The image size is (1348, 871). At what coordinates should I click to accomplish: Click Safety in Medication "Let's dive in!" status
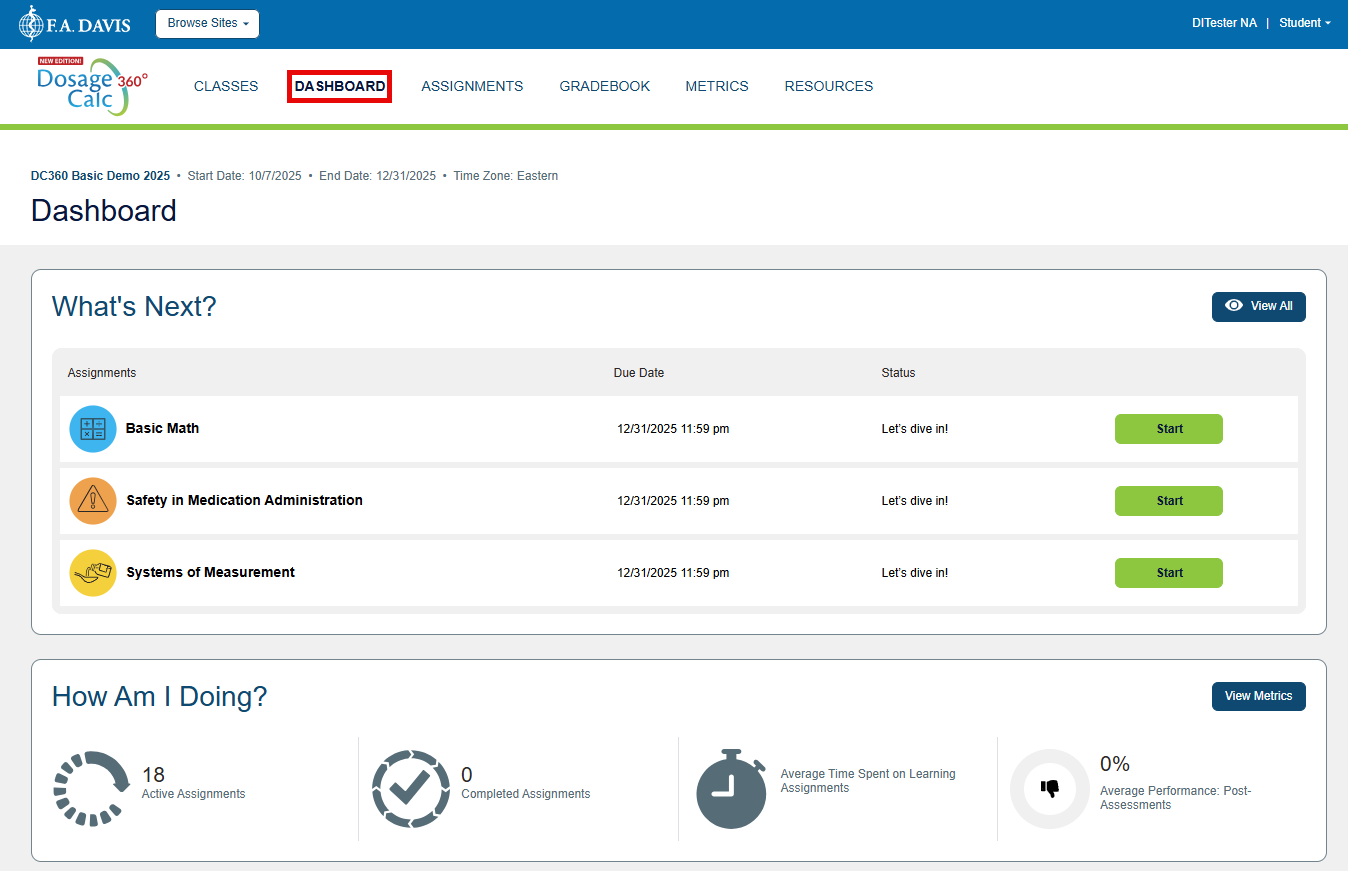915,501
